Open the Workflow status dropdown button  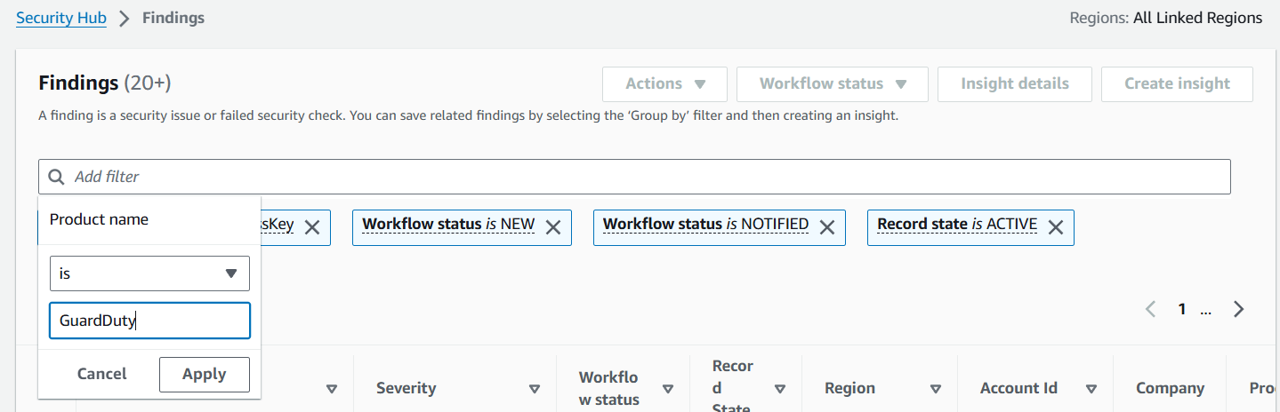coord(832,84)
